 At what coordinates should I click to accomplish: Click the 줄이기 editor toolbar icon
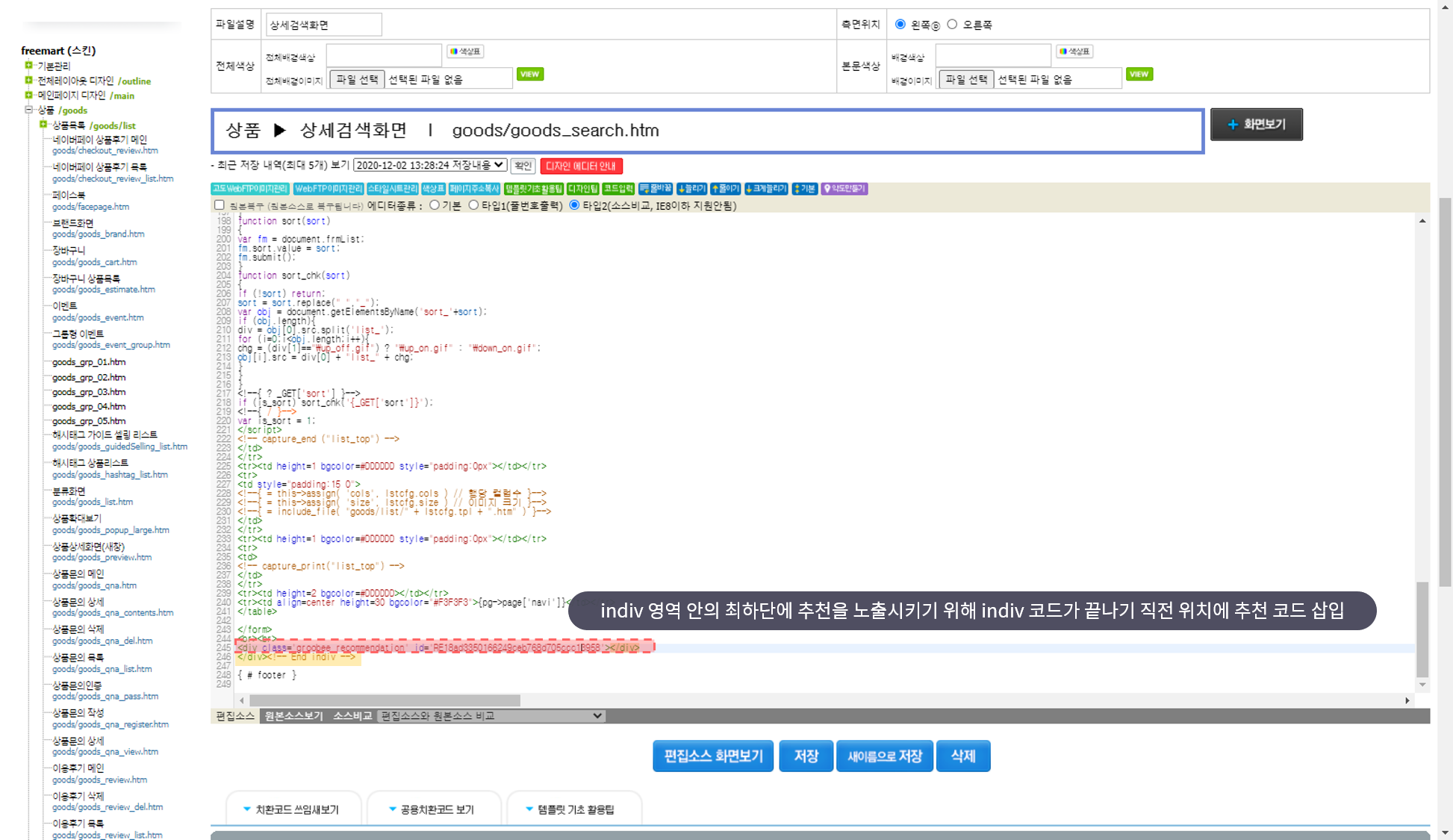[x=725, y=189]
